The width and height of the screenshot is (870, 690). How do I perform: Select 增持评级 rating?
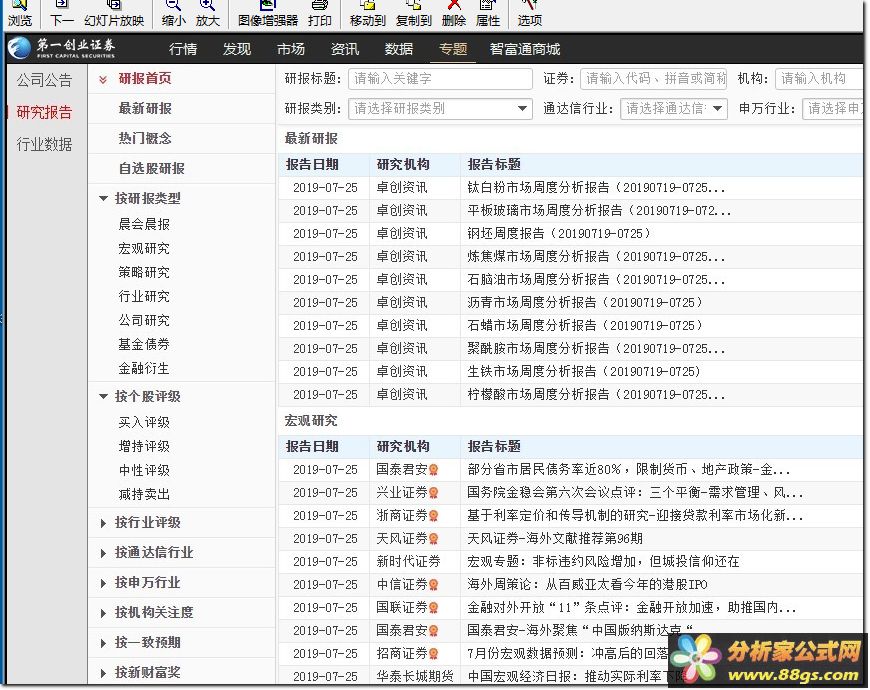pyautogui.click(x=144, y=446)
